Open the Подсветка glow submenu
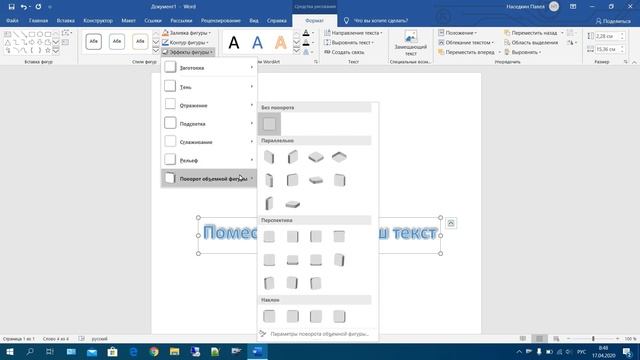This screenshot has height=360, width=640. coord(209,123)
